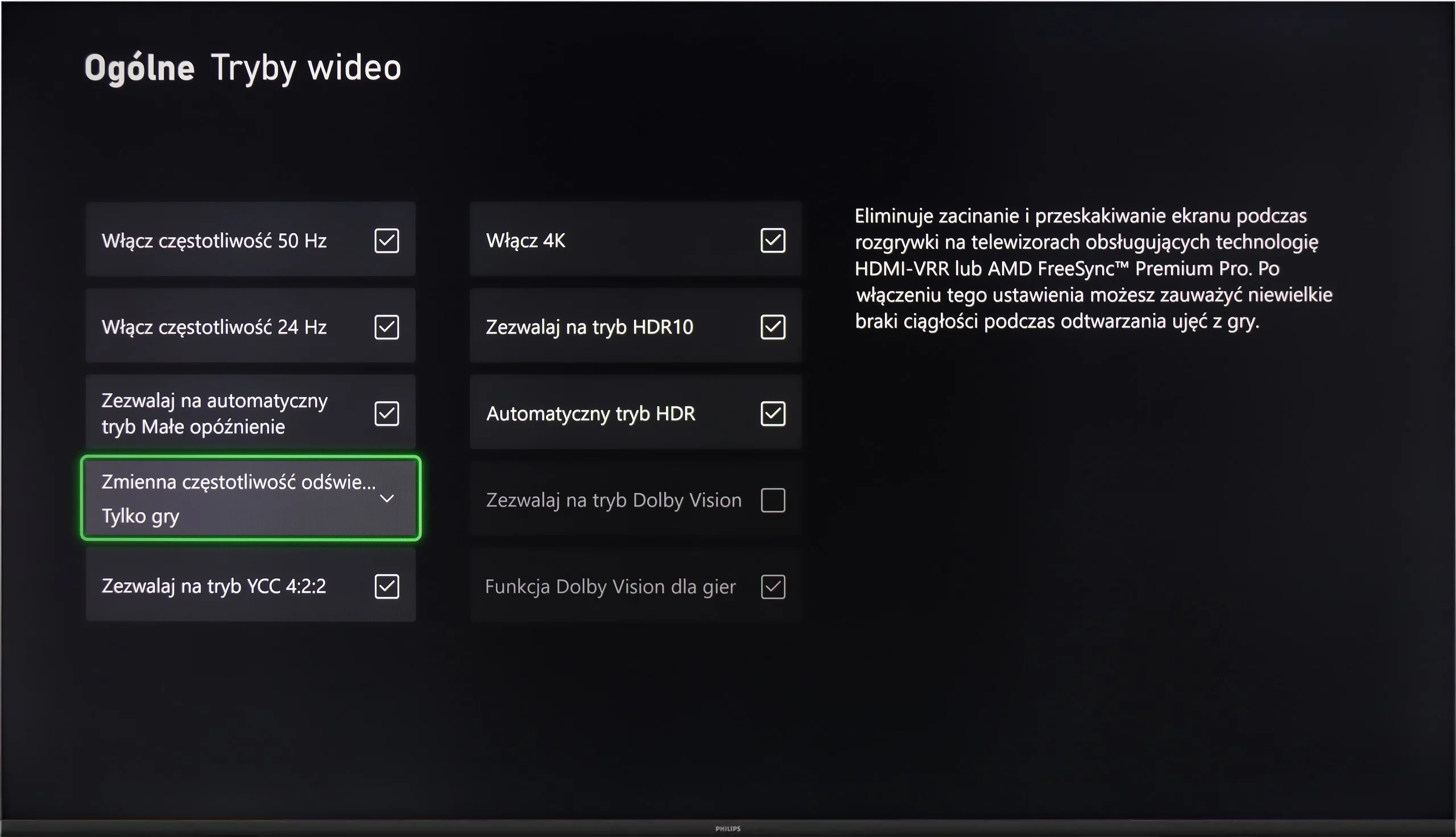Toggle 'Funkcja Dolby Vision dla gier' checkbox
The image size is (1456, 837).
pyautogui.click(x=773, y=587)
